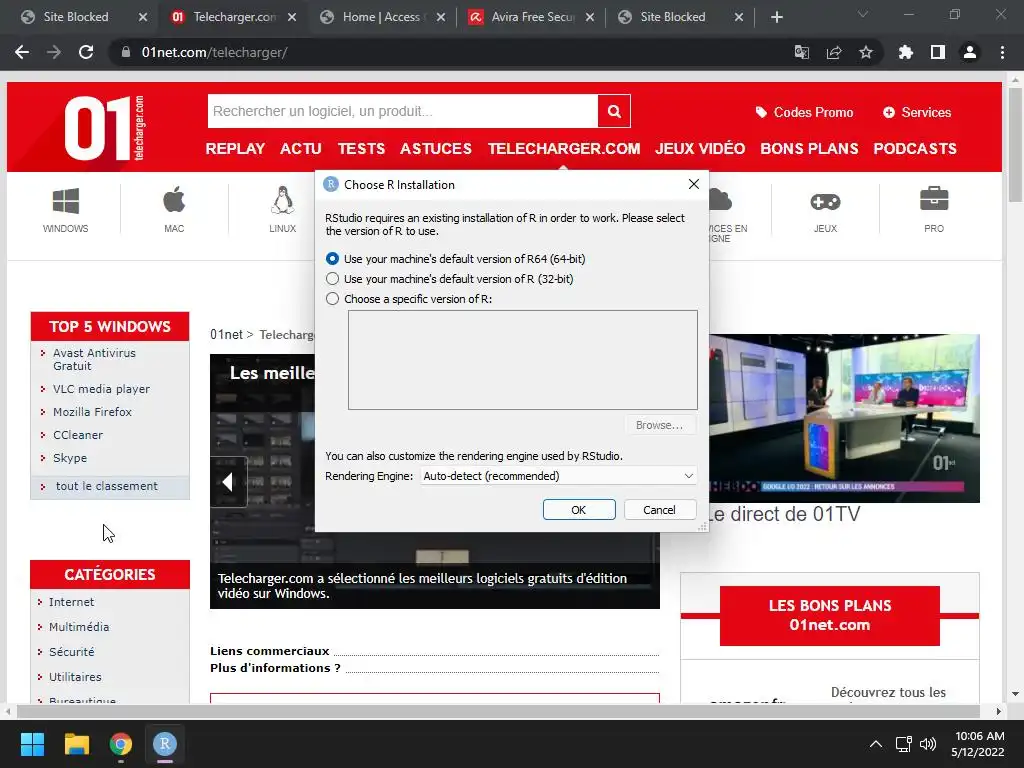Open File Explorer from taskbar
The height and width of the screenshot is (768, 1024).
(x=76, y=744)
